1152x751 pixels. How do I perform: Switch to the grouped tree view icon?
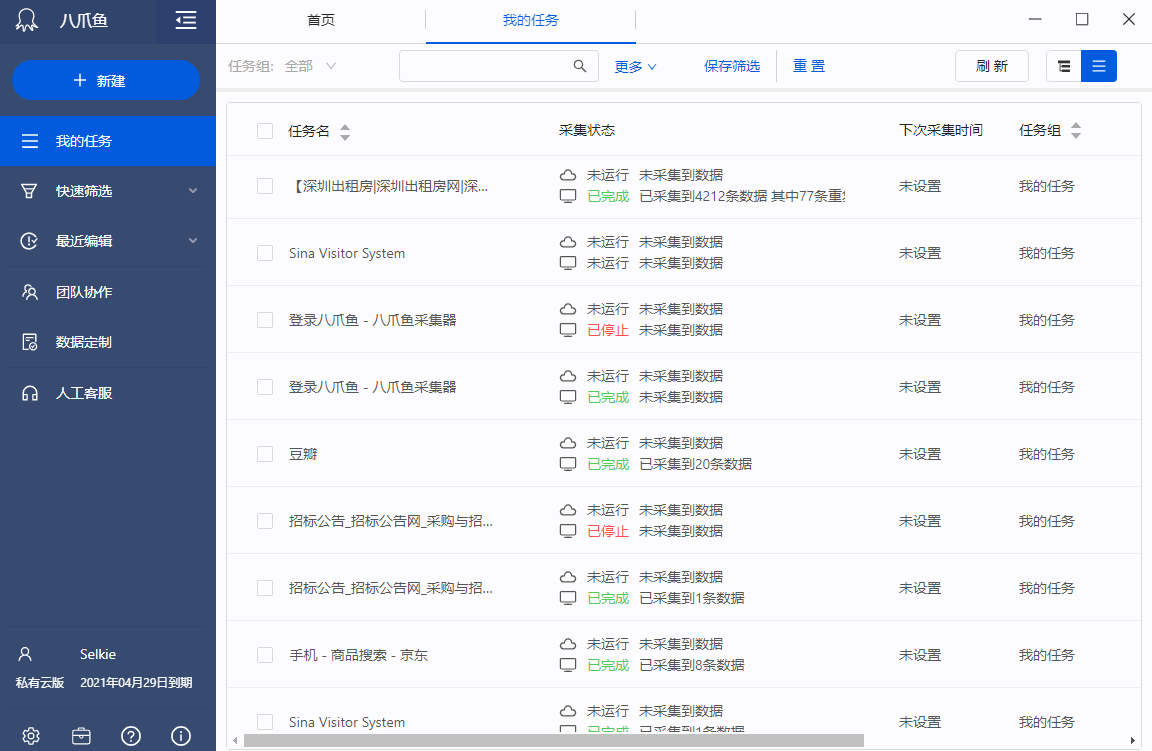[x=1064, y=66]
